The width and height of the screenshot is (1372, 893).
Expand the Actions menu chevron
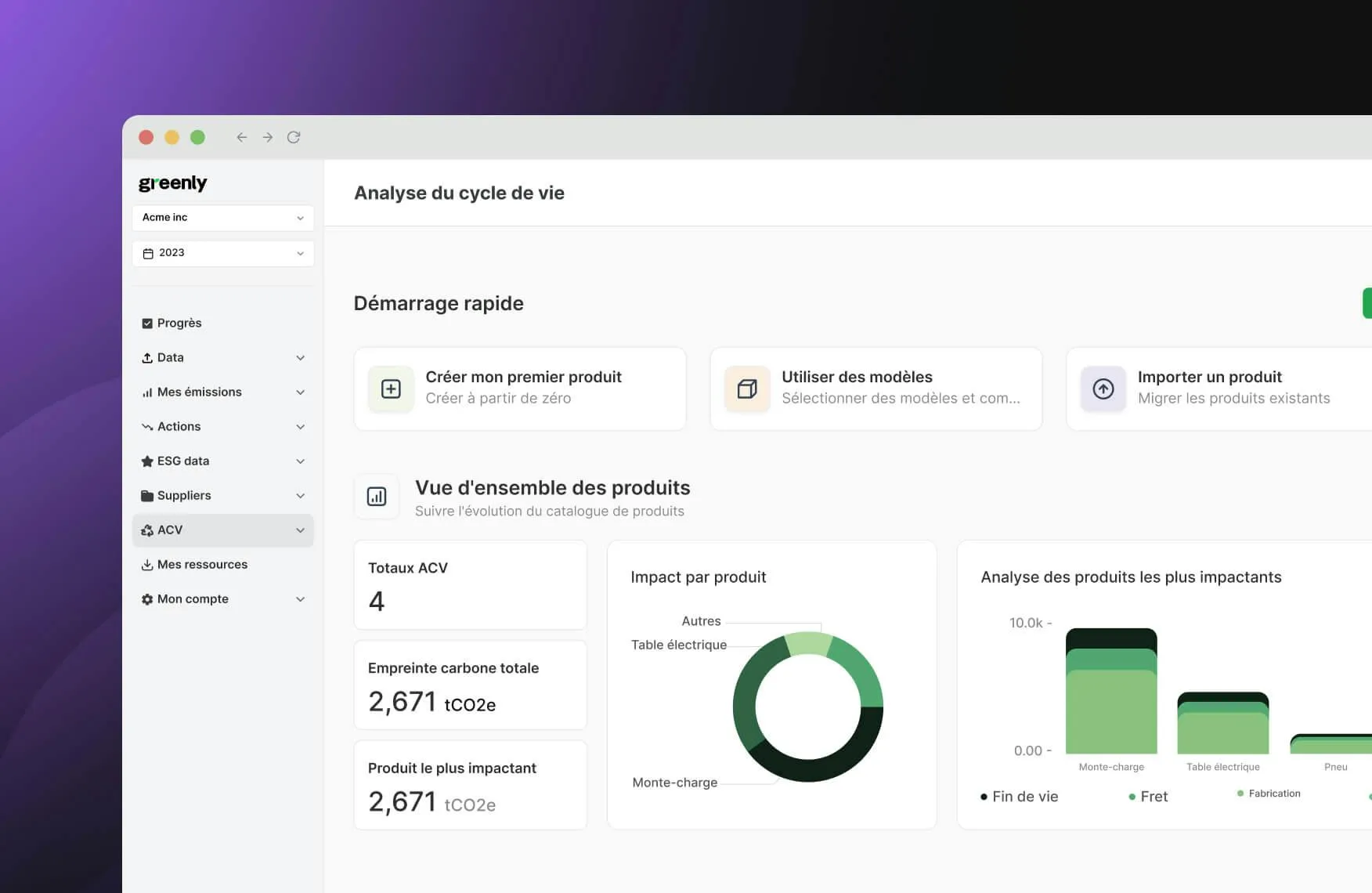tap(300, 427)
